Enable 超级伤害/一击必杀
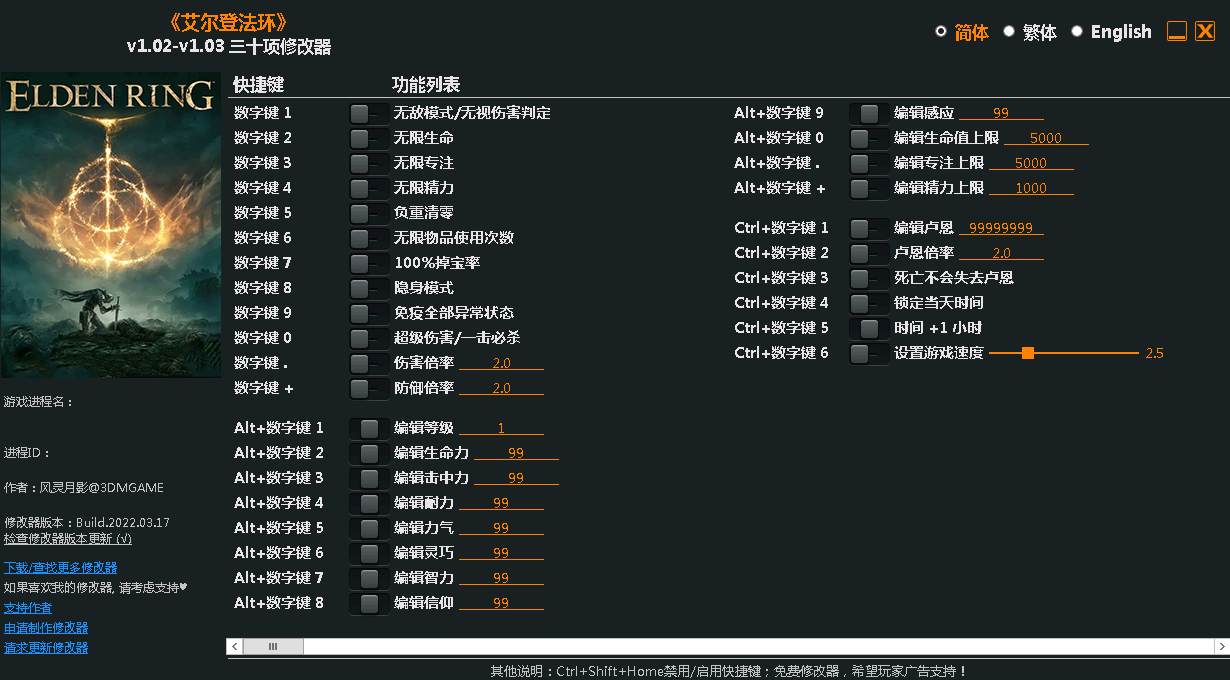Viewport: 1230px width, 680px height. coord(369,338)
